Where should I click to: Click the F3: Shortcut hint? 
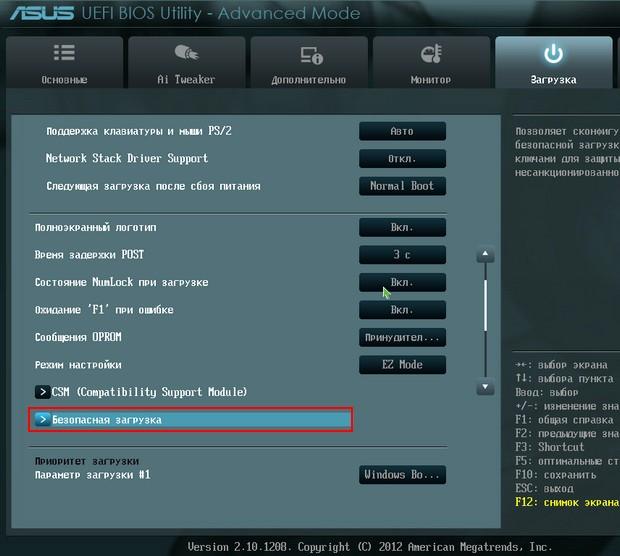click(550, 447)
